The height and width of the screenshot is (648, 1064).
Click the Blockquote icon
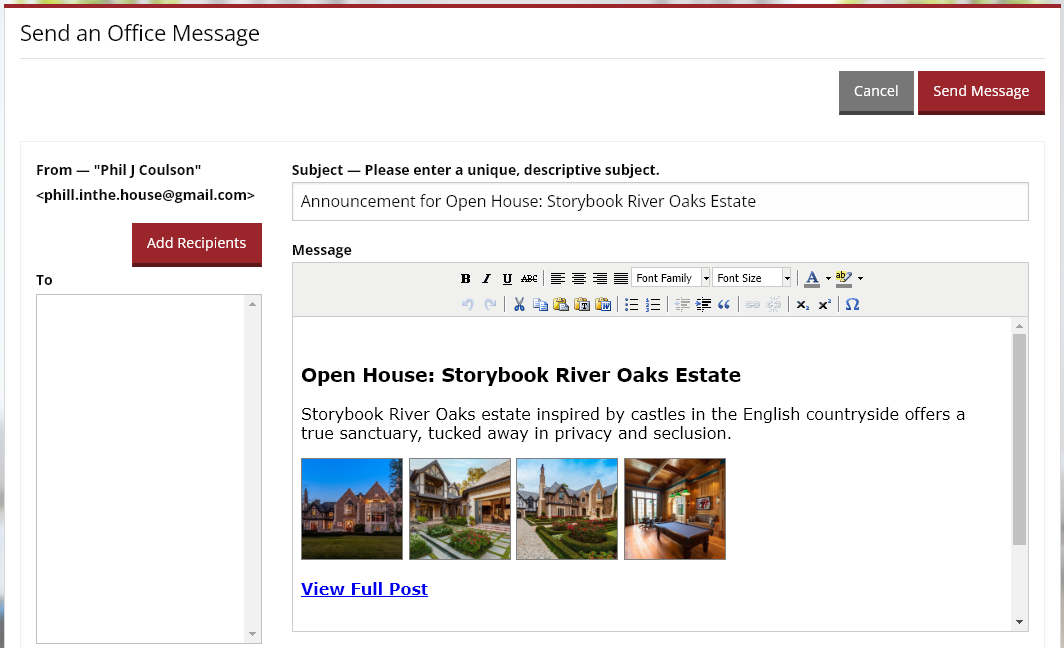[725, 303]
